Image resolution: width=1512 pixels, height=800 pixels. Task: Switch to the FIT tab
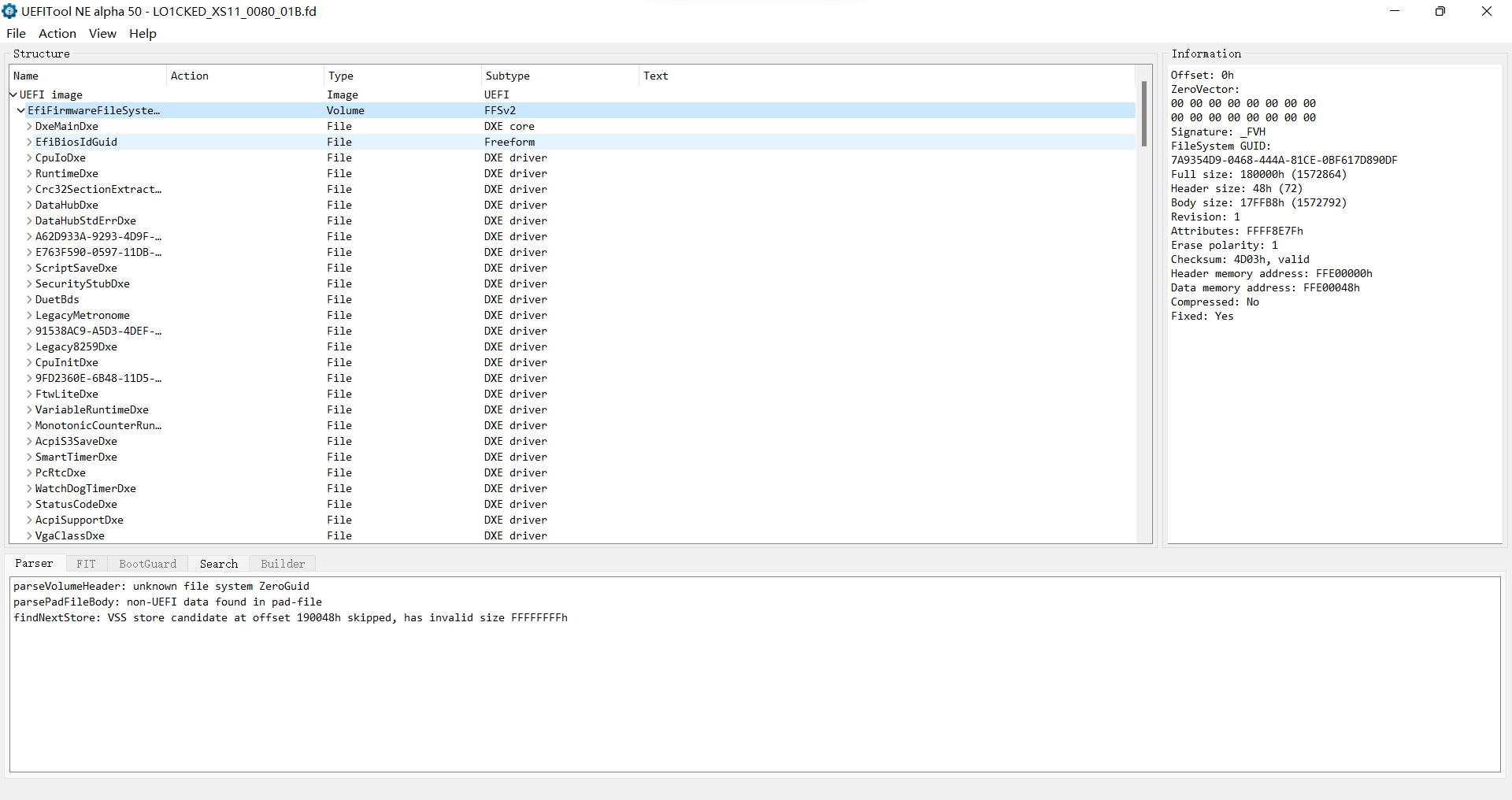pyautogui.click(x=86, y=564)
